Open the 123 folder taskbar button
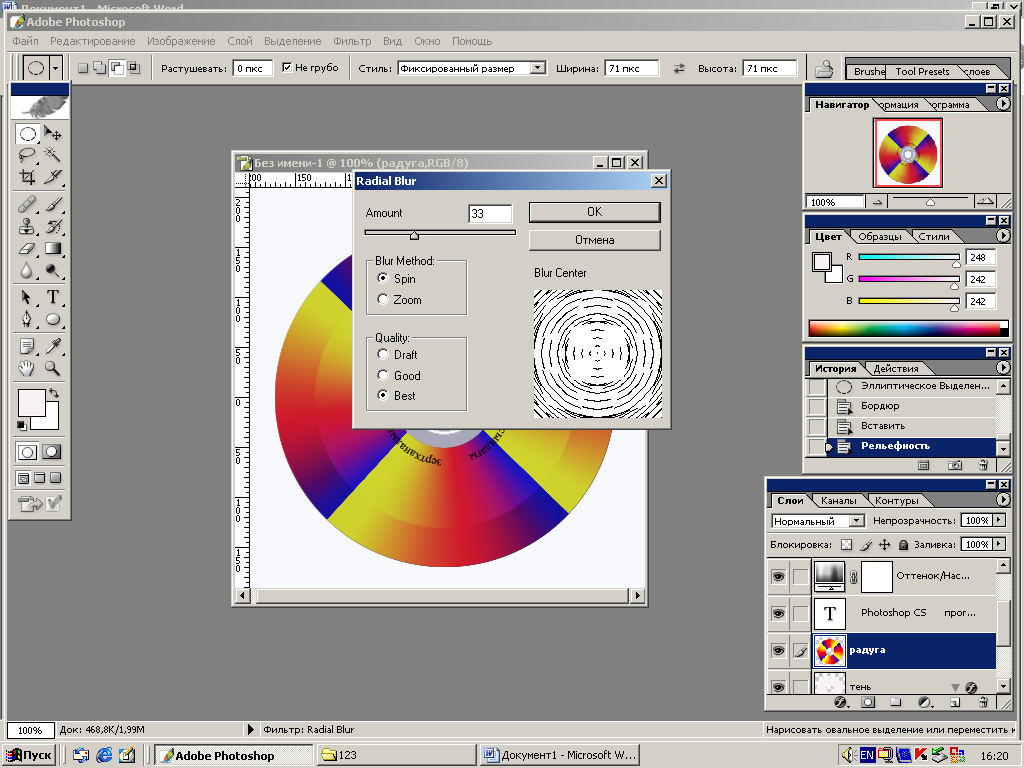The width and height of the screenshot is (1024, 768). coord(396,755)
